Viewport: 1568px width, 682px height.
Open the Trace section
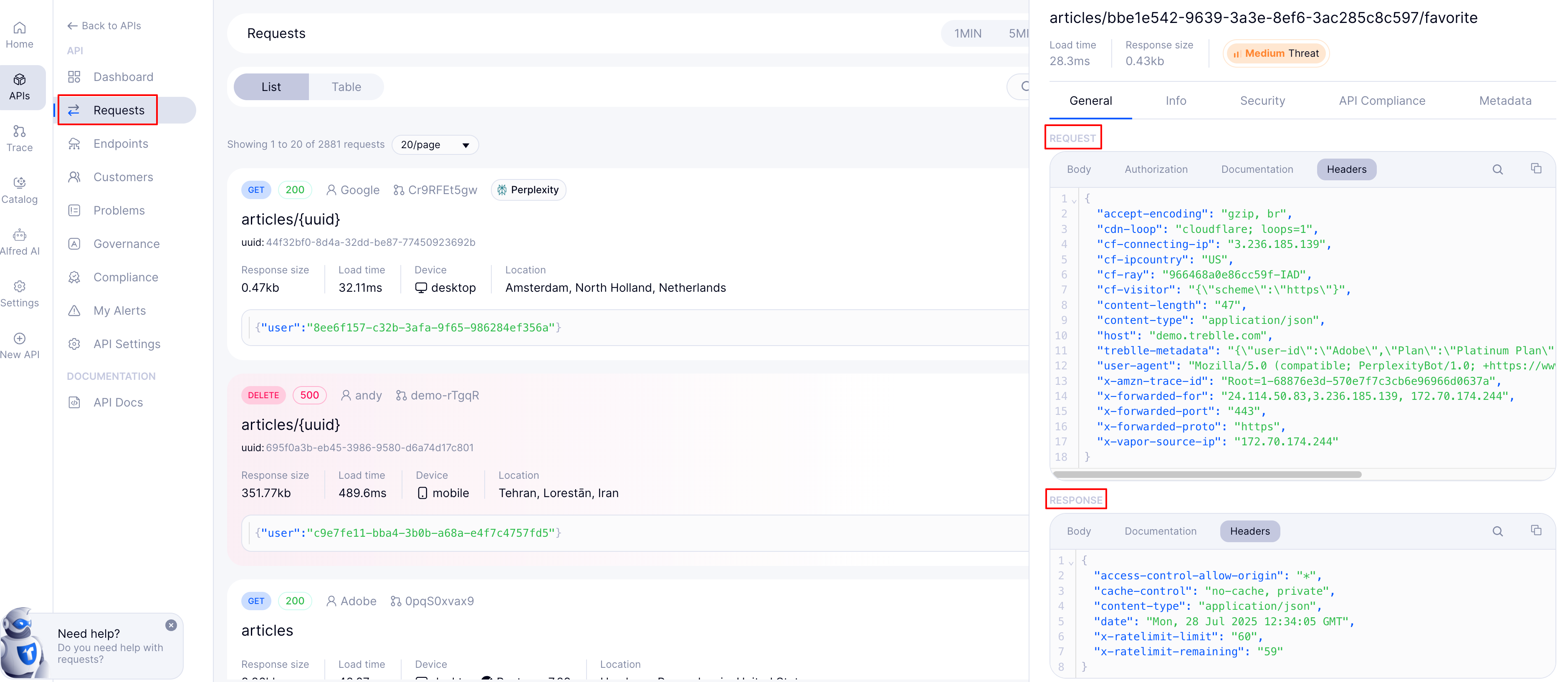pyautogui.click(x=20, y=139)
